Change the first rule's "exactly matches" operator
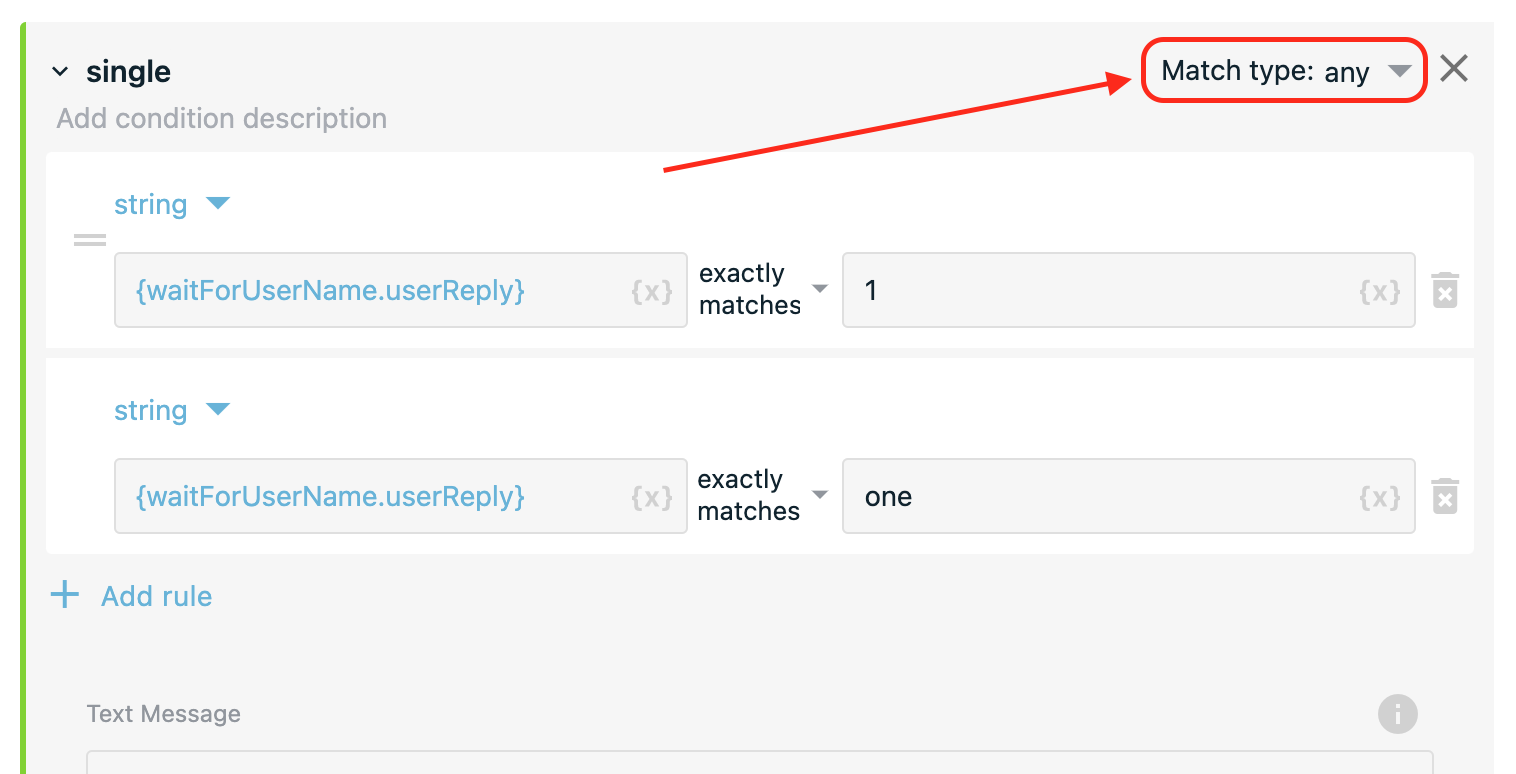The width and height of the screenshot is (1516, 774). [763, 289]
